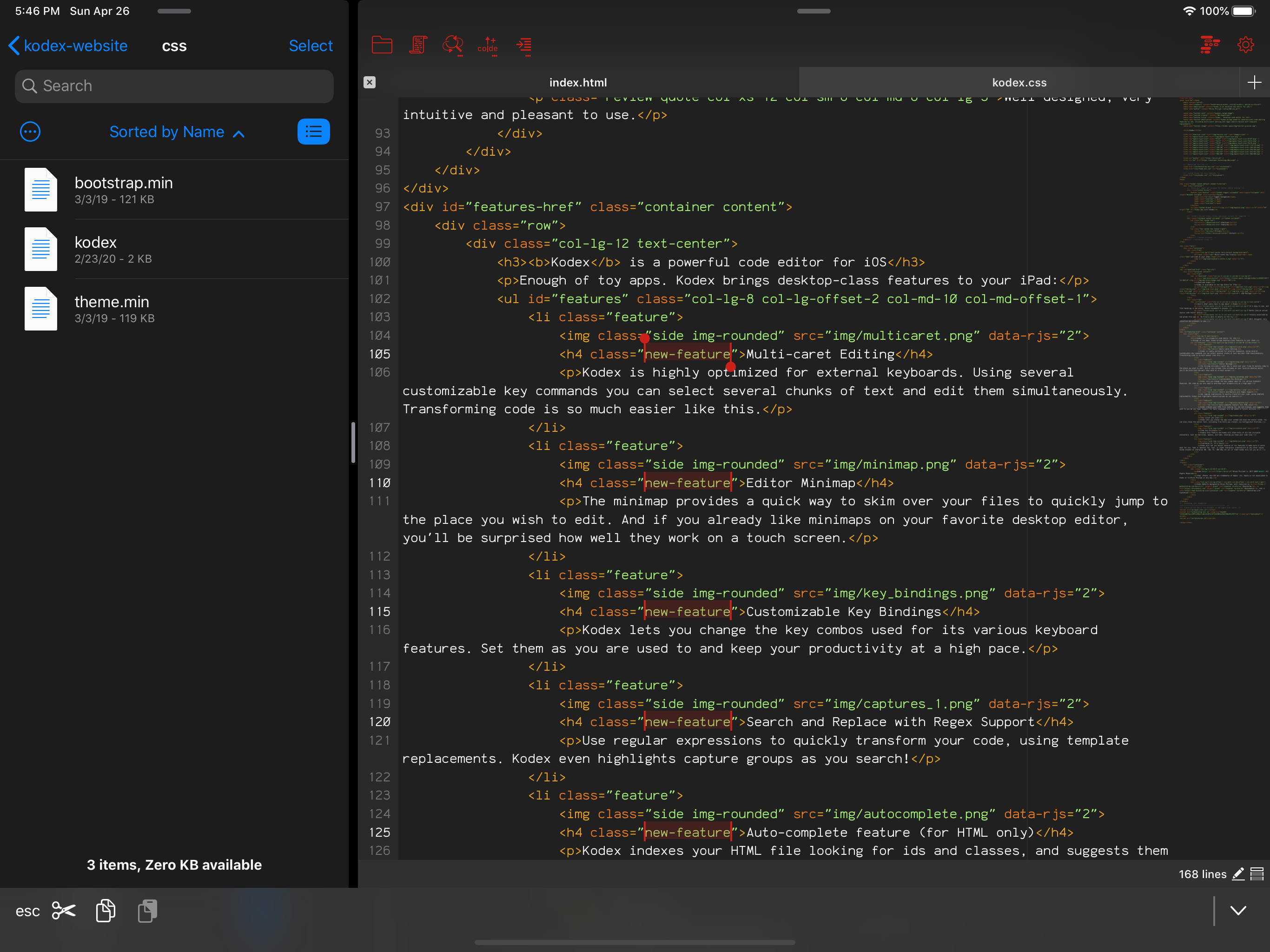This screenshot has width=1270, height=952.
Task: Tap the paste clipboard icon
Action: pyautogui.click(x=147, y=911)
